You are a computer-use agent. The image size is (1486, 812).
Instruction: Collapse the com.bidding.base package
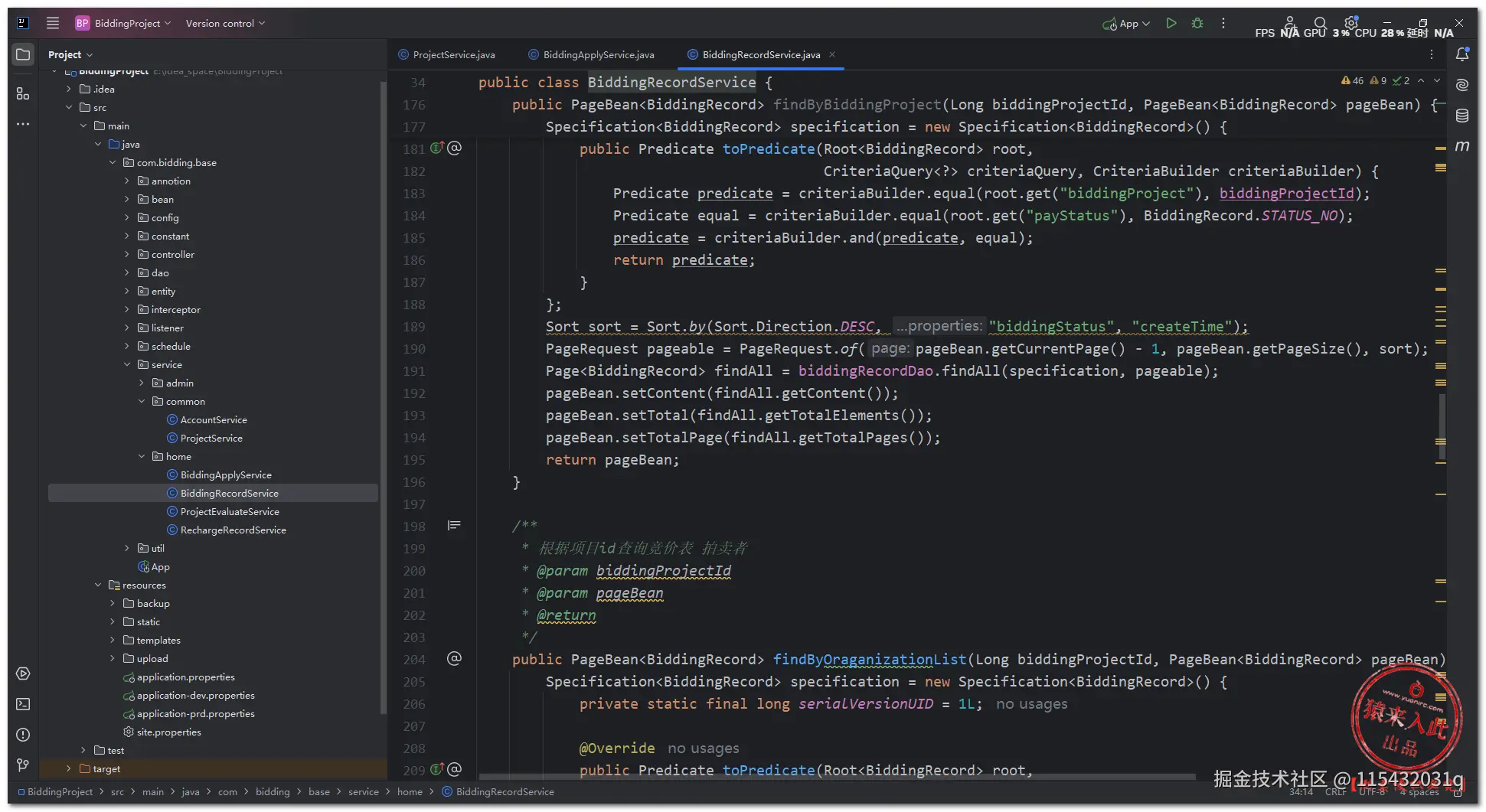click(113, 162)
